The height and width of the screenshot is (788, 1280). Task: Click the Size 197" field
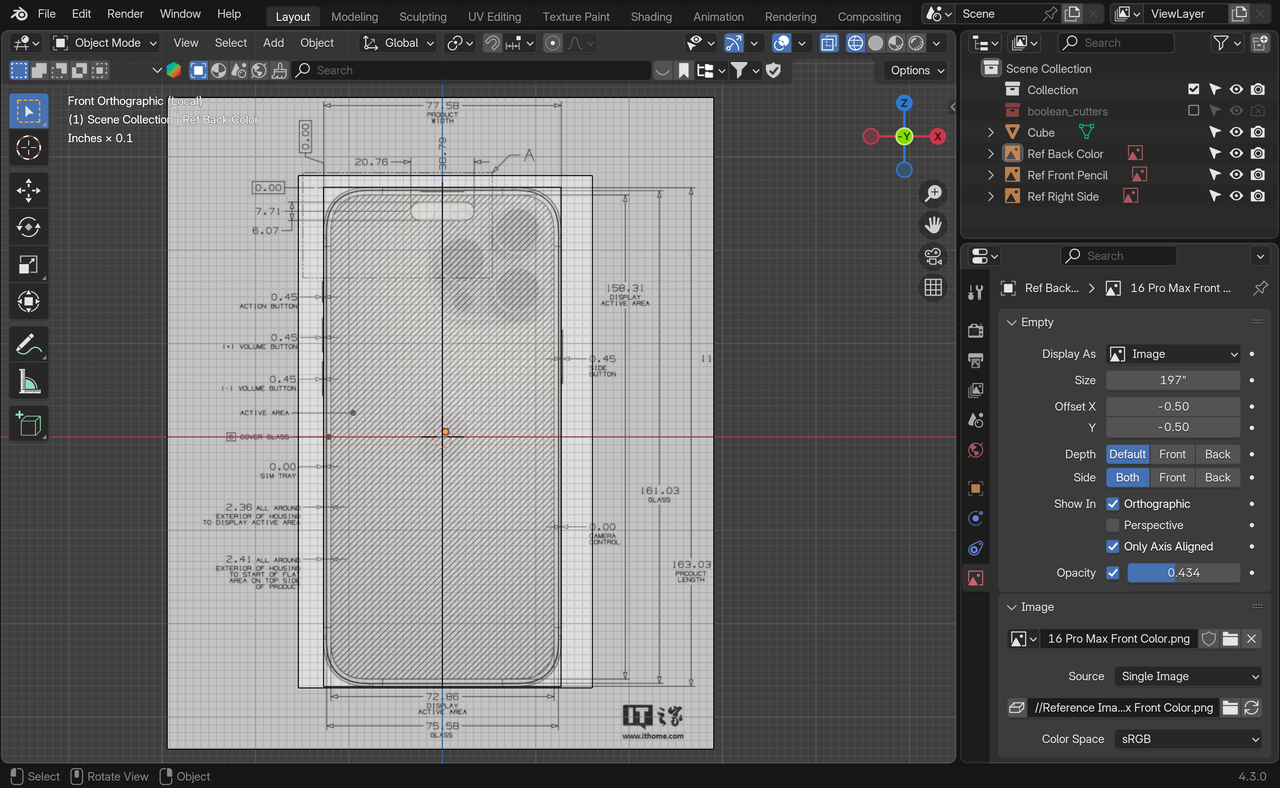pyautogui.click(x=1173, y=380)
